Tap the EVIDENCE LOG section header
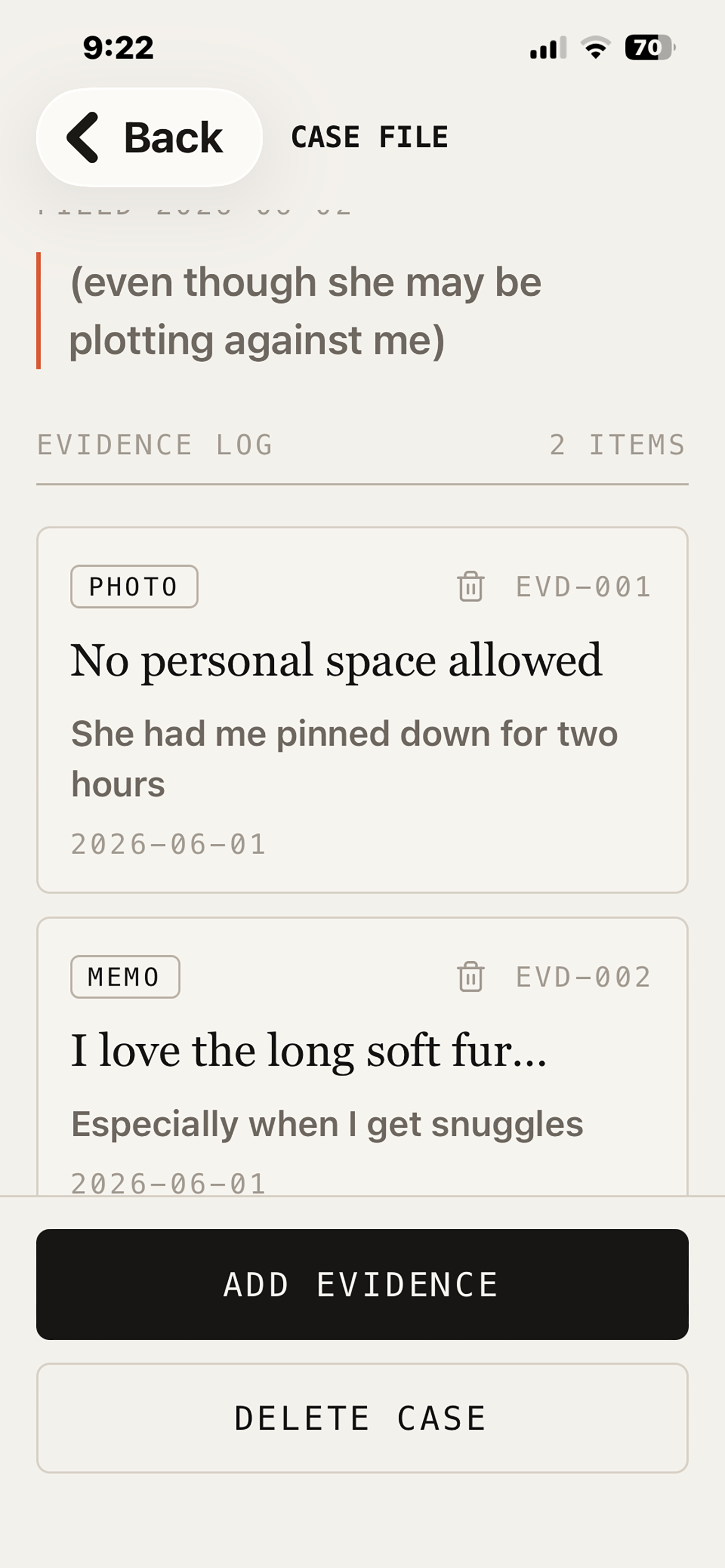This screenshot has height=1568, width=725. pos(155,445)
